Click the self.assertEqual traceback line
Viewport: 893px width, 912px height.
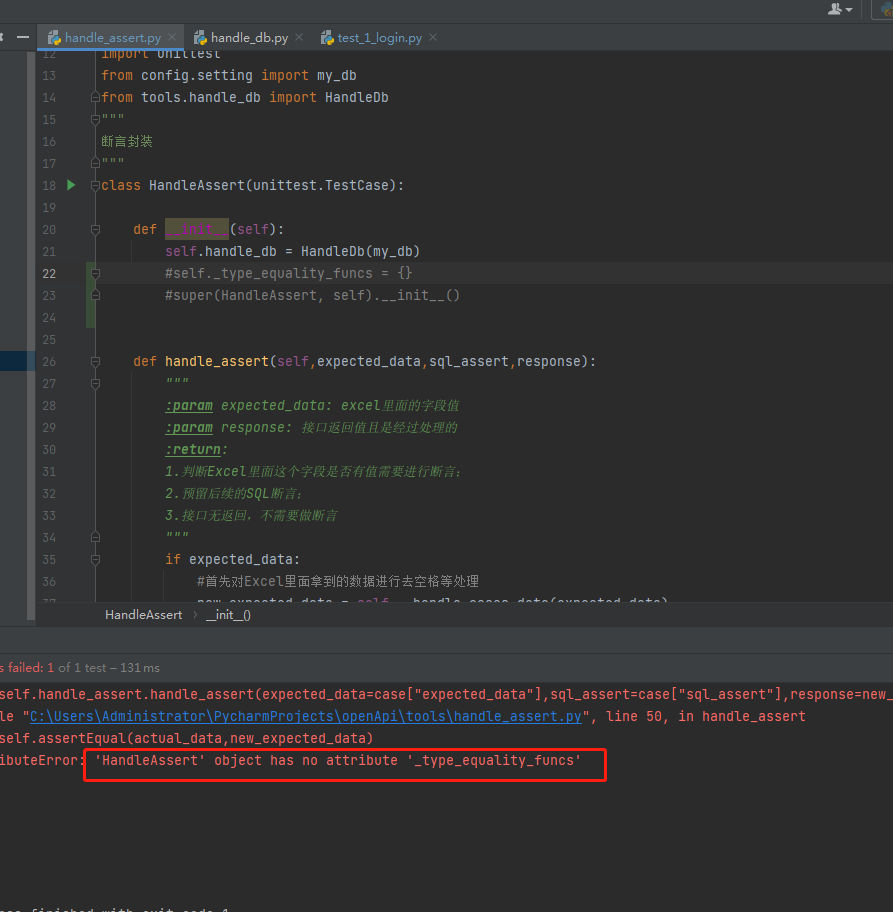pyautogui.click(x=186, y=739)
